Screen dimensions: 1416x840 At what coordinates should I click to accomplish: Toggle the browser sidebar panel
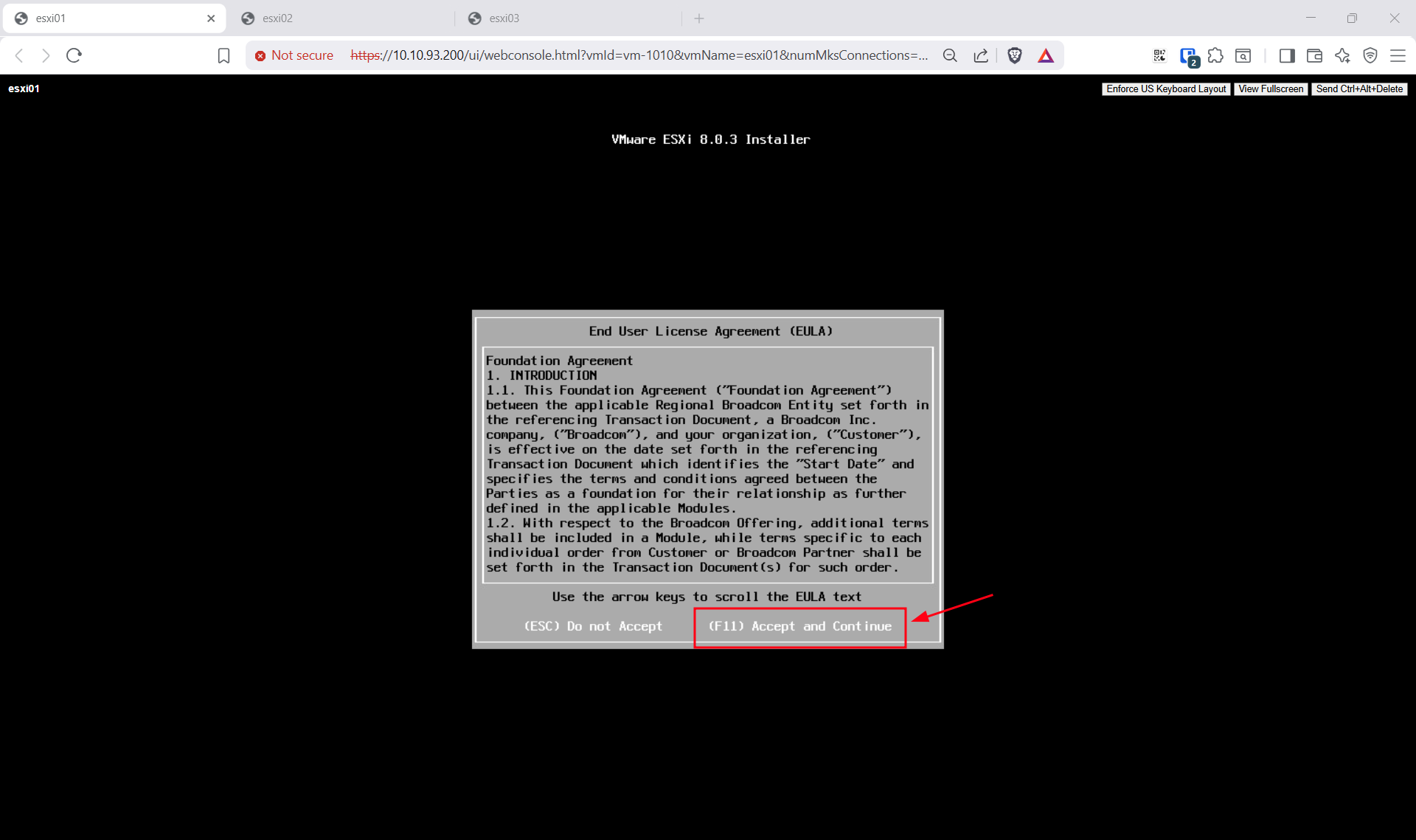pos(1287,55)
